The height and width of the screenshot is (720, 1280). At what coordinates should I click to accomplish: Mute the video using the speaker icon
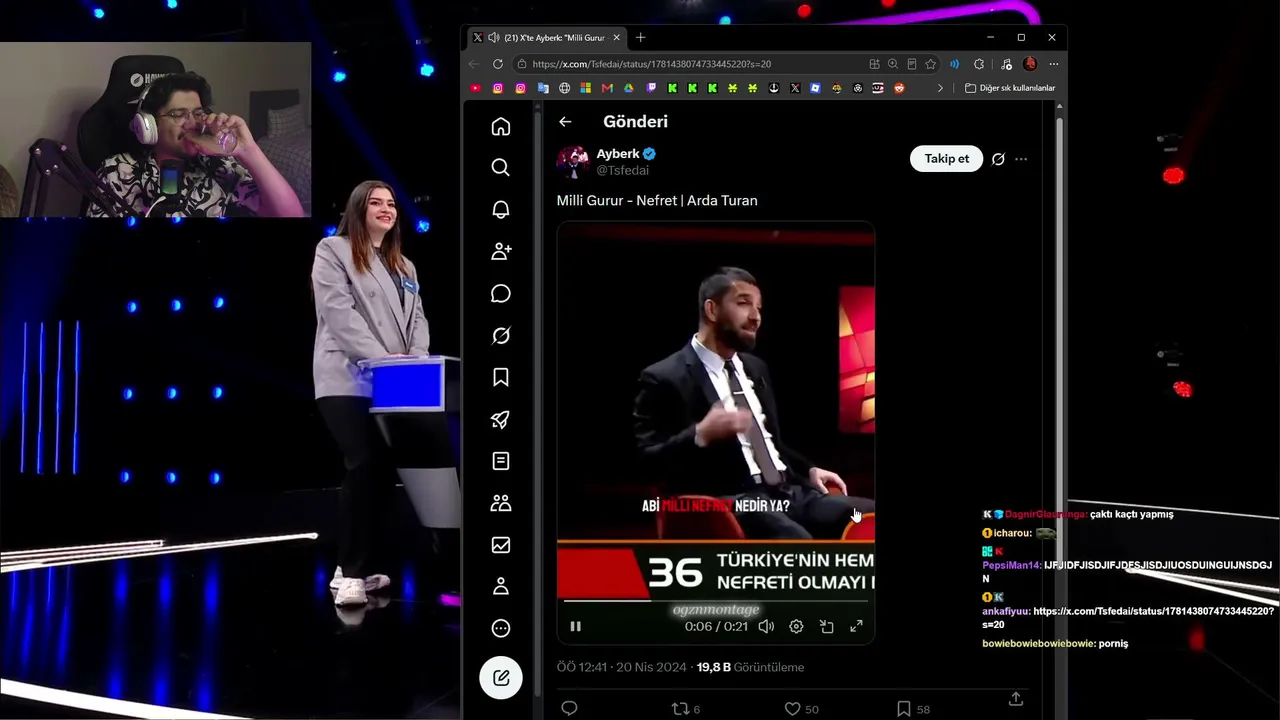tap(766, 626)
